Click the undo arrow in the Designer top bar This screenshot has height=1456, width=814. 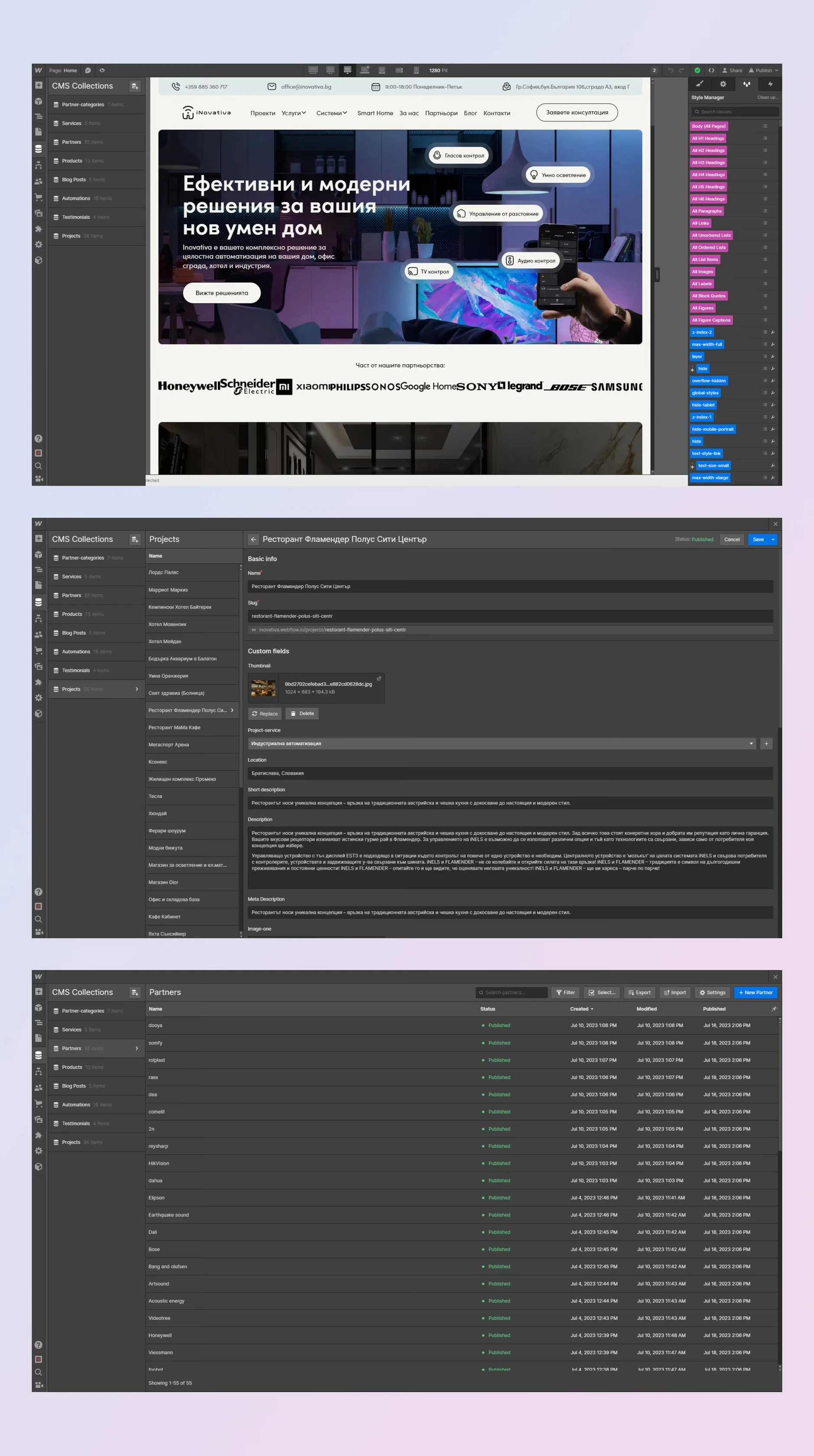[670, 71]
